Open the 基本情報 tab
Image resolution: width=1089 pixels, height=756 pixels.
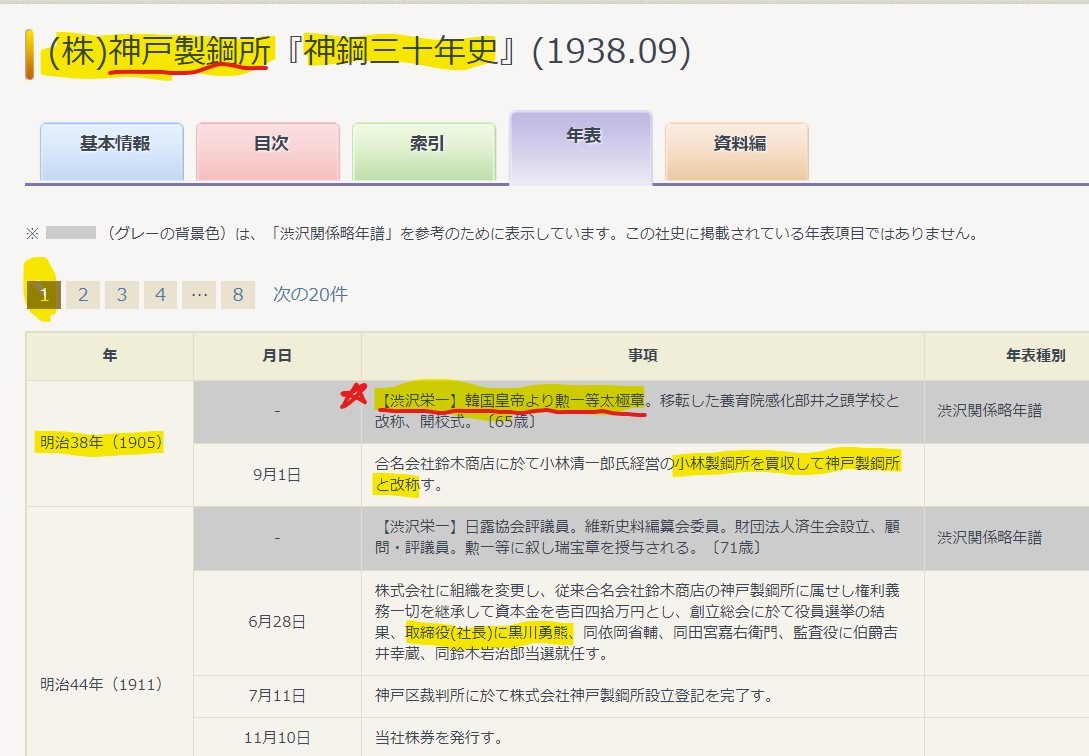coord(112,151)
